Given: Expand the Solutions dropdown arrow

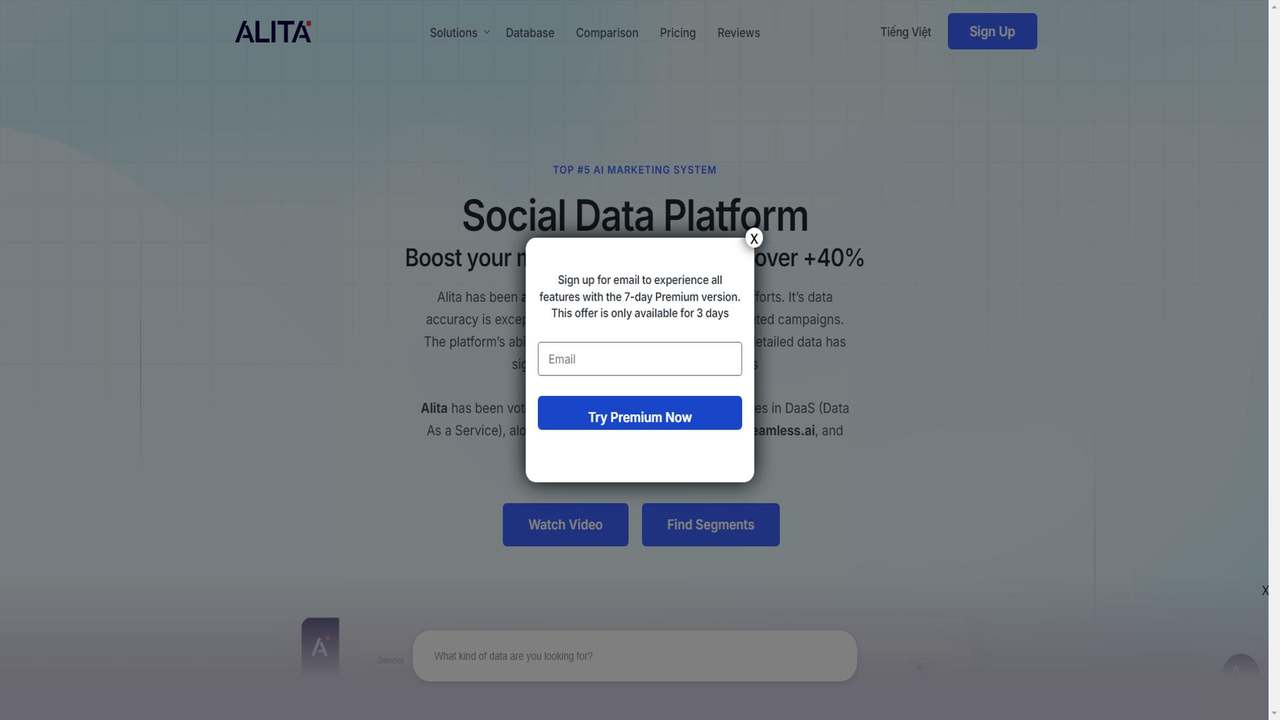Looking at the screenshot, I should click(487, 32).
